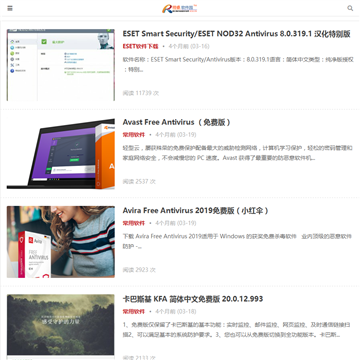The width and height of the screenshot is (360, 360).
Task: Open the Avira Free Antivirus 2019免费版 title
Action: tap(196, 211)
